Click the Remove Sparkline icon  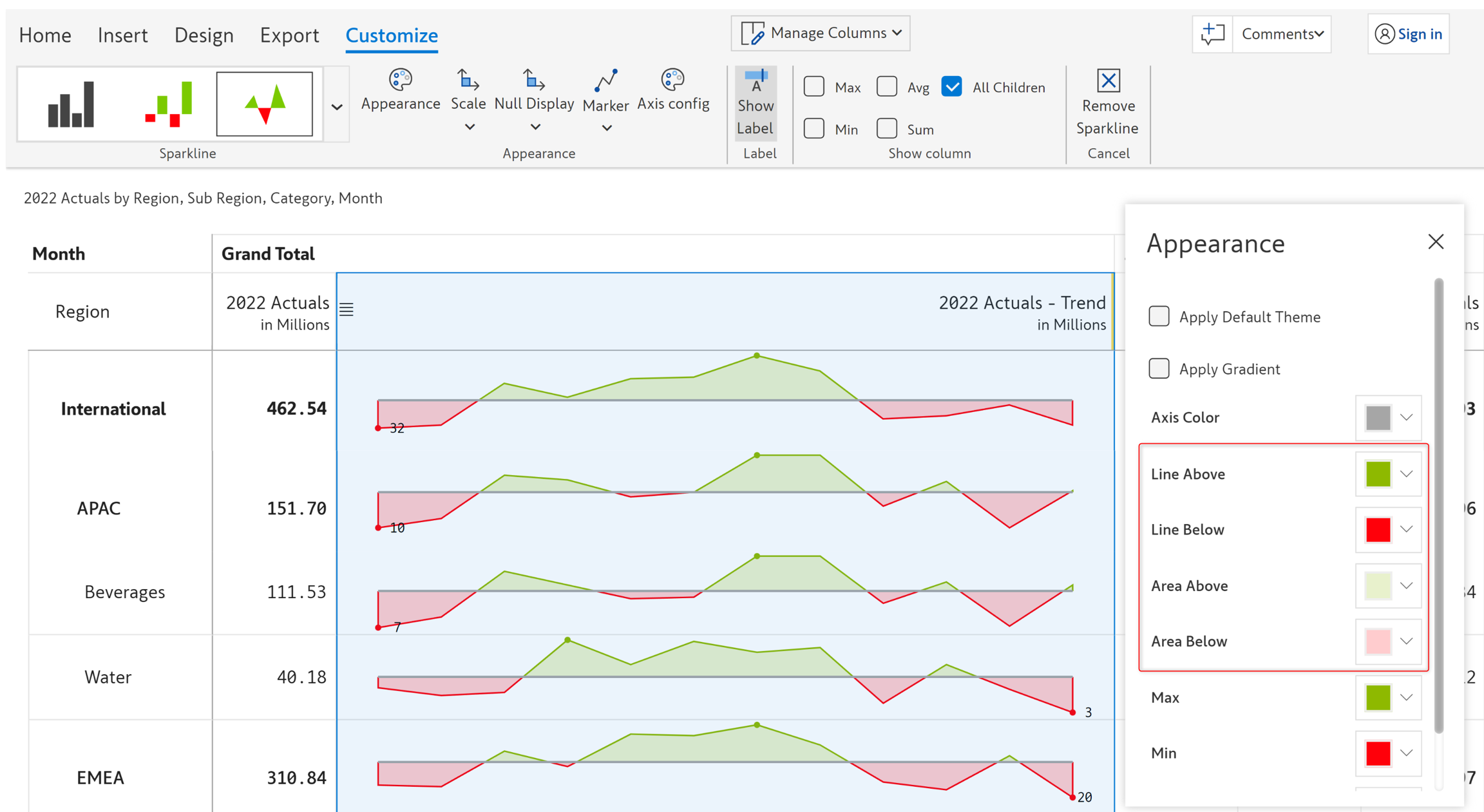1108,81
